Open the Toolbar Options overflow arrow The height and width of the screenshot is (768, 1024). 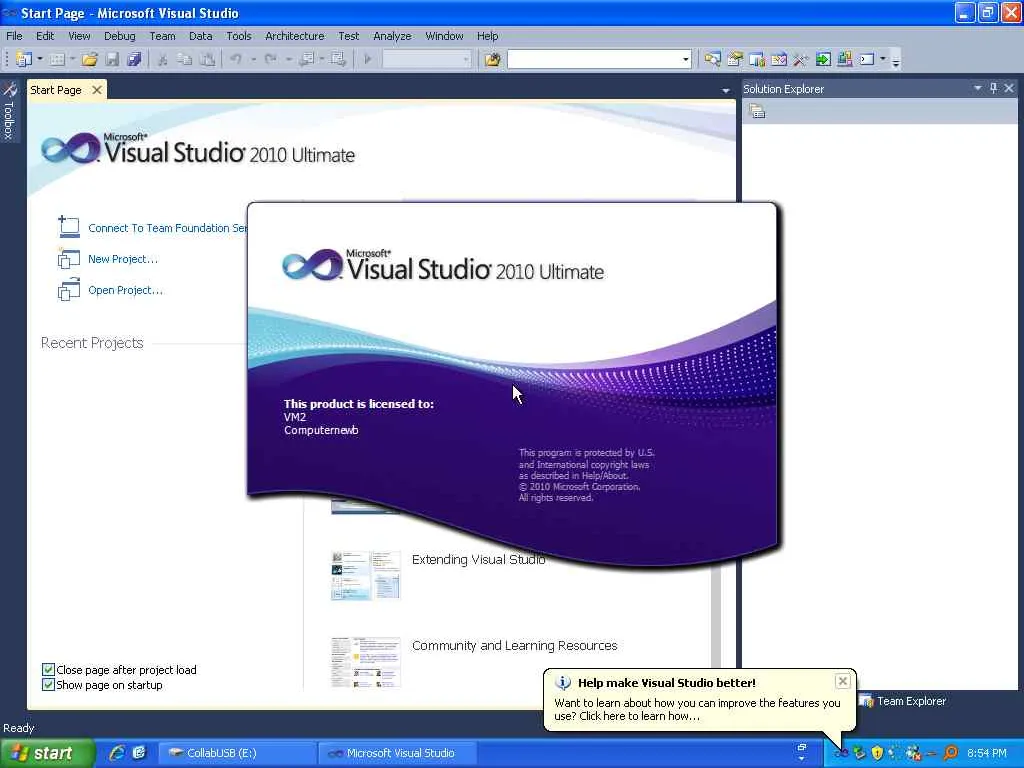coord(896,61)
